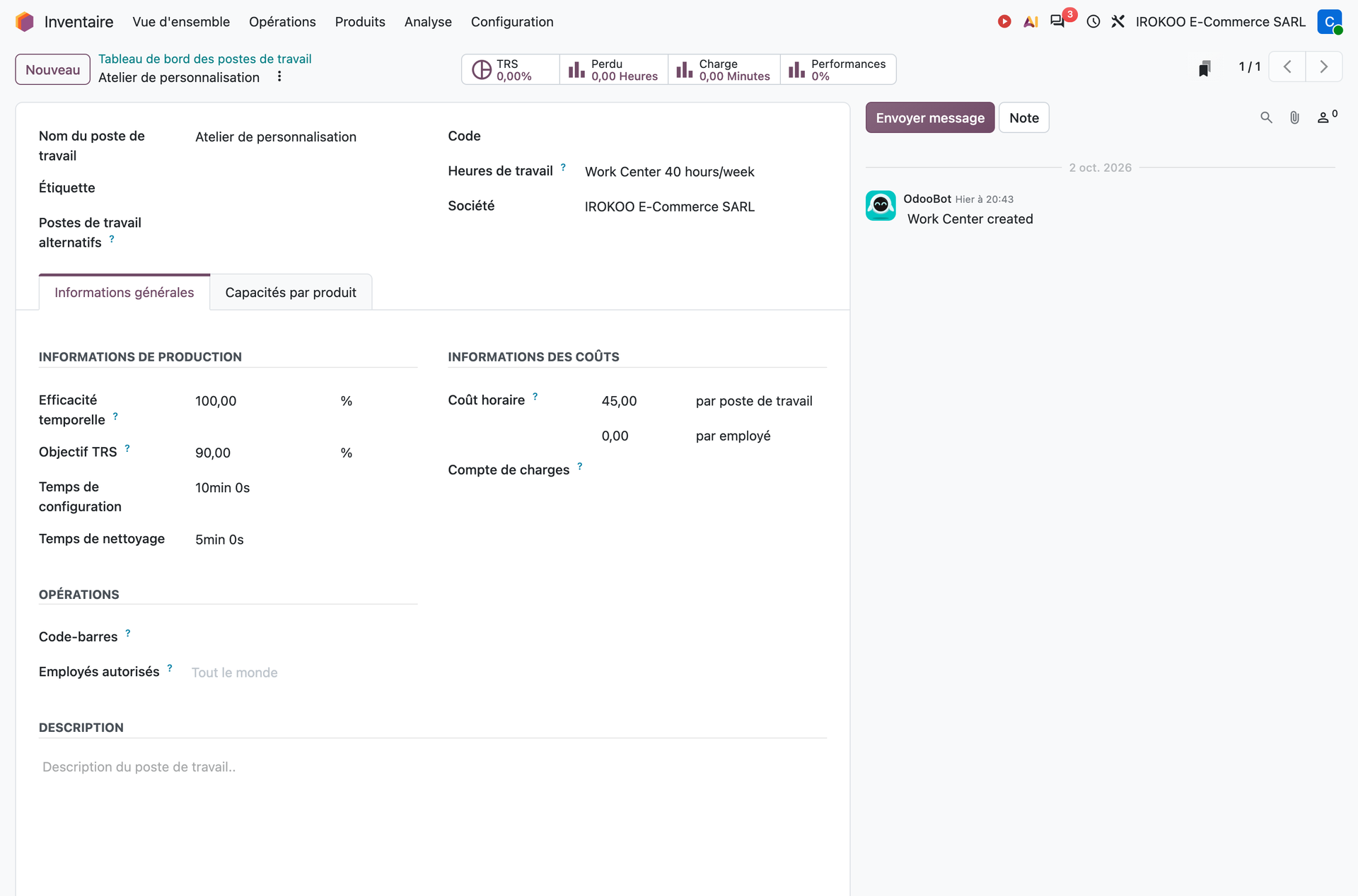Open the TRS 0,00% stat button
1358x896 pixels.
coord(511,69)
